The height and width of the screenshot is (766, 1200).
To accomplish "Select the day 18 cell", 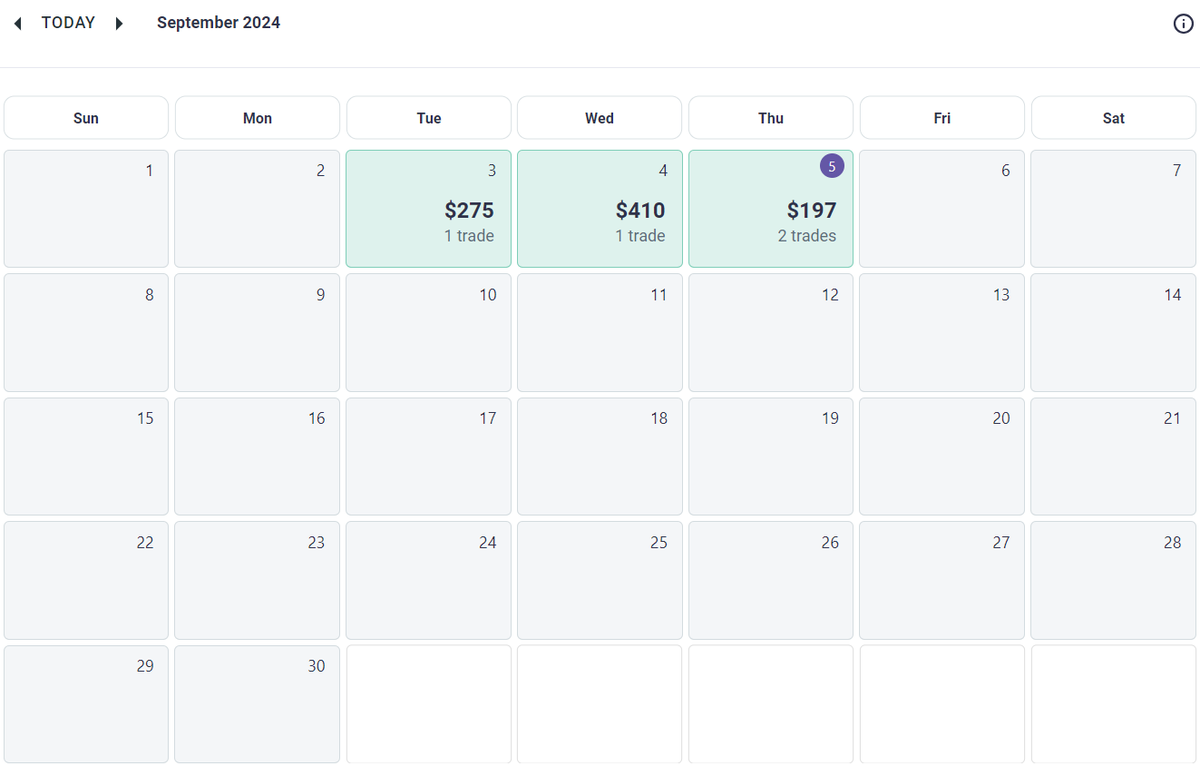I will [600, 457].
